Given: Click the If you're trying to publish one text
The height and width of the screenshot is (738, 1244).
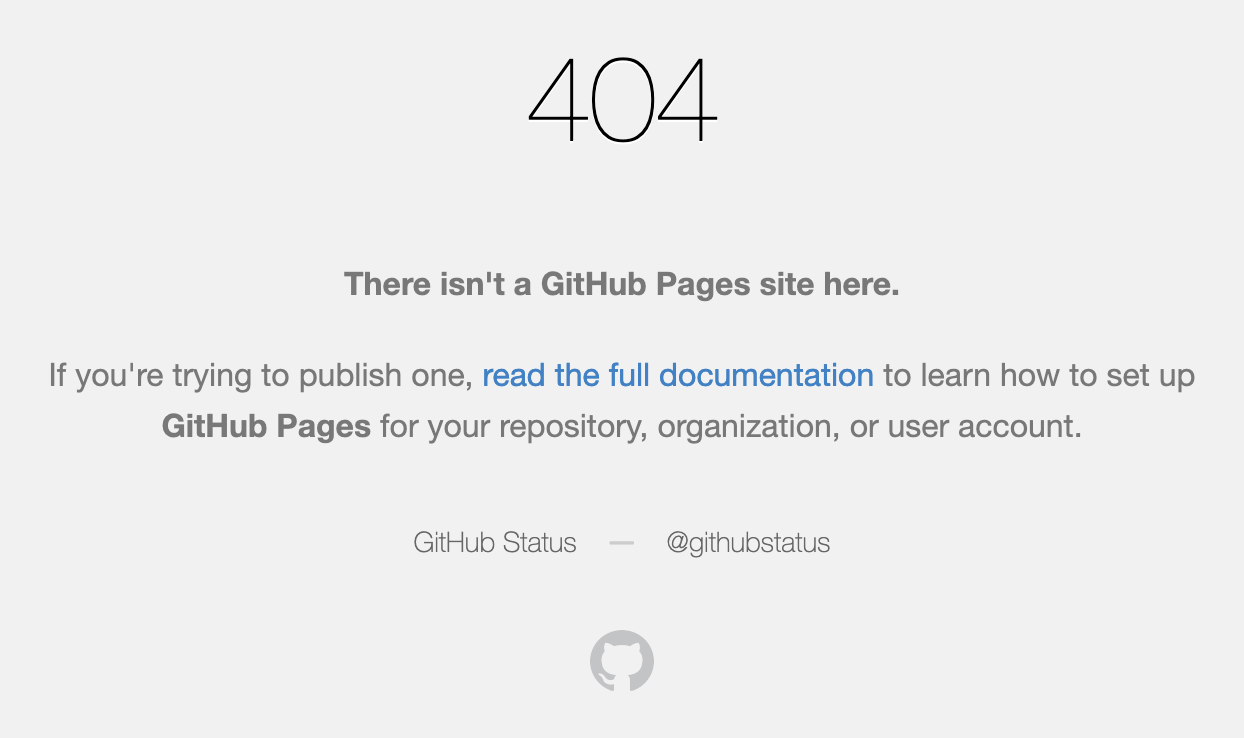Looking at the screenshot, I should (260, 376).
